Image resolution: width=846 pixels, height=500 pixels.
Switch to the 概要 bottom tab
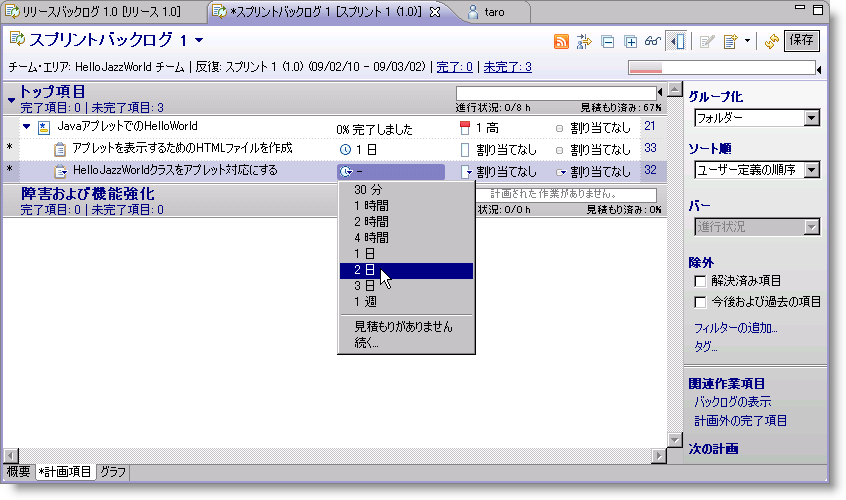click(x=18, y=472)
